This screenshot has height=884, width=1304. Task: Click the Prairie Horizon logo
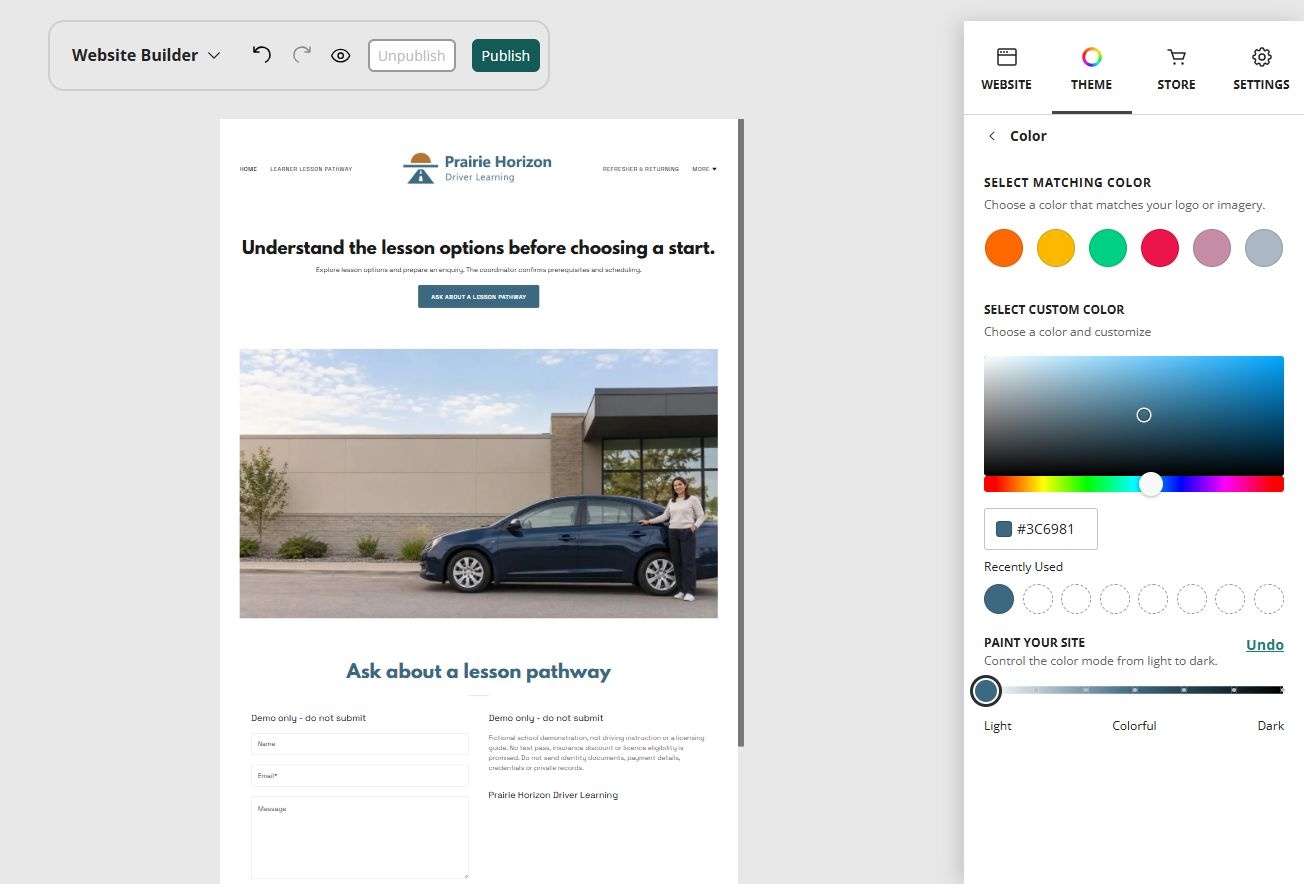[478, 168]
